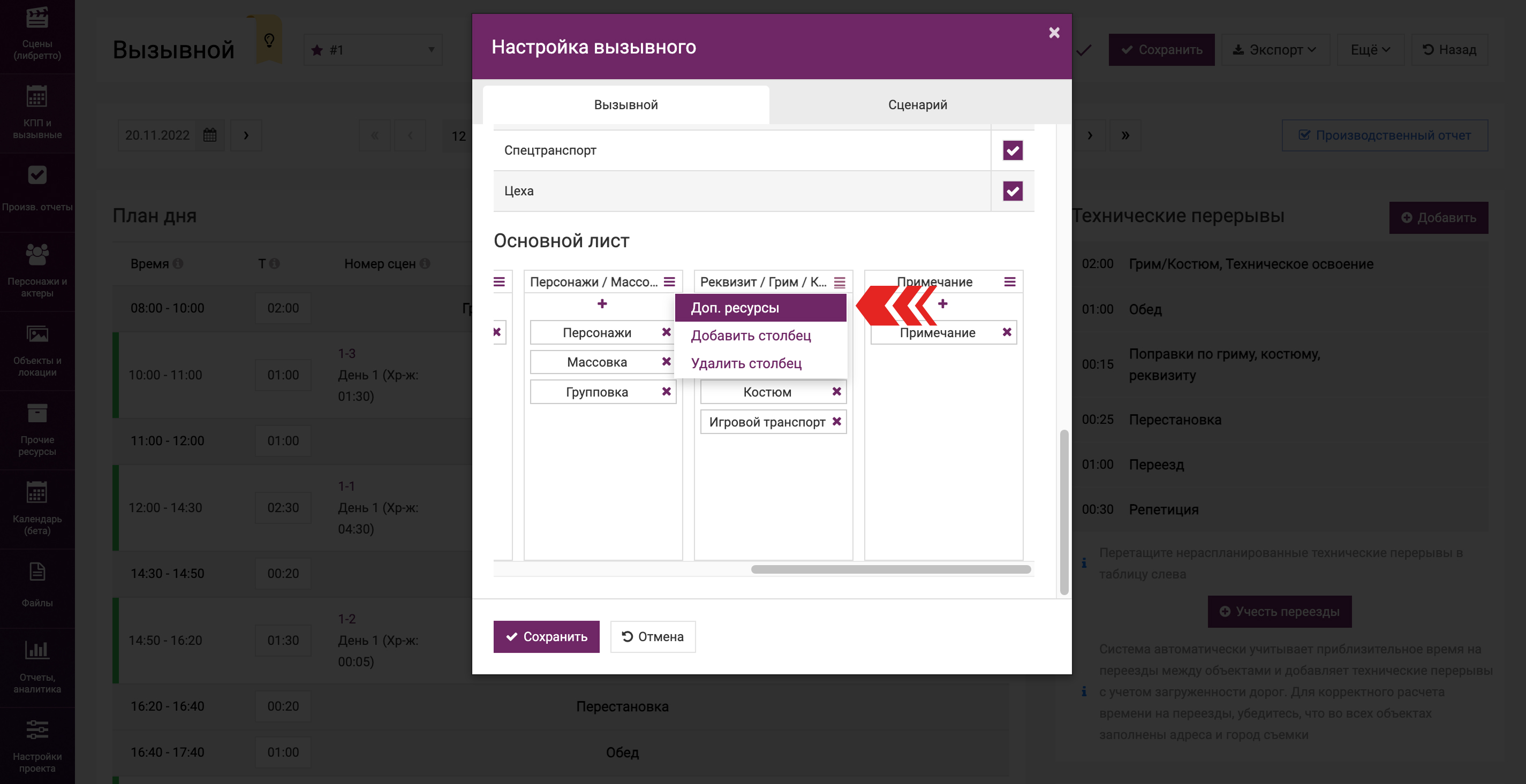Click Сохранить in the top toolbar
This screenshot has width=1526, height=784.
1161,50
